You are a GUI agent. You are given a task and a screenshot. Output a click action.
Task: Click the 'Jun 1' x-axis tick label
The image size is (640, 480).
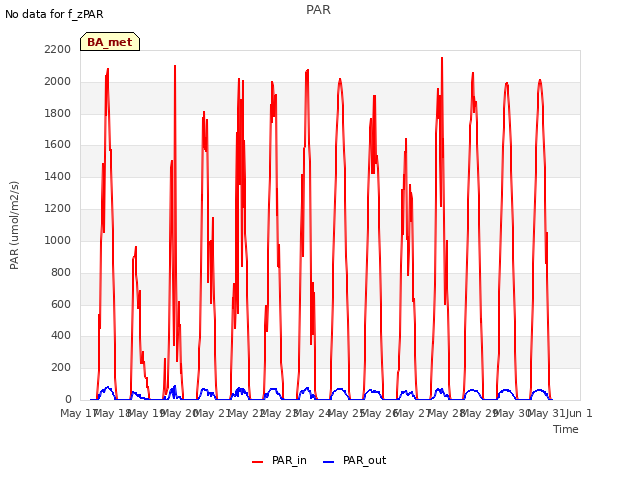[x=579, y=413]
